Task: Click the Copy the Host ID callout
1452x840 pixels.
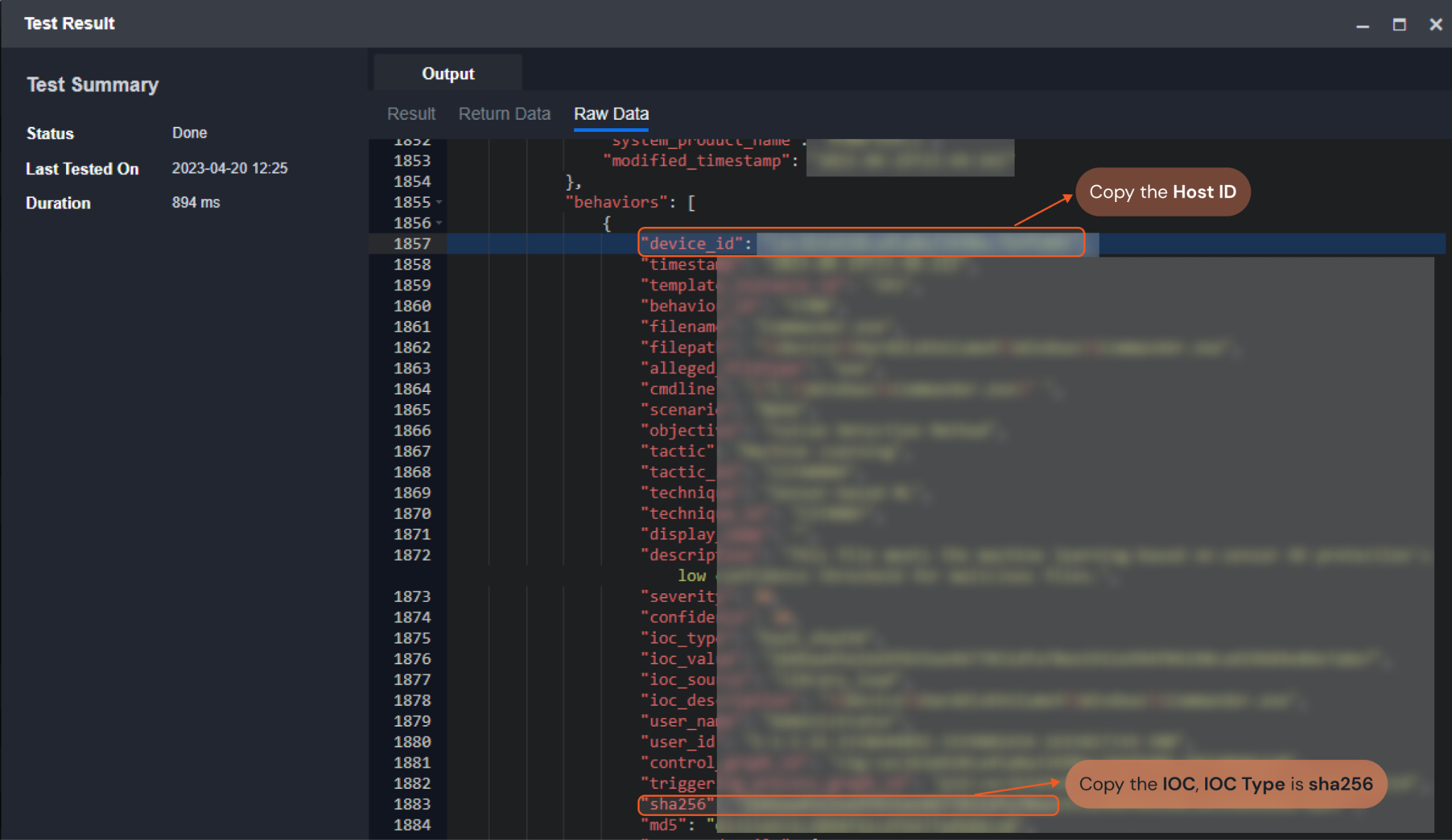Action: [x=1162, y=192]
